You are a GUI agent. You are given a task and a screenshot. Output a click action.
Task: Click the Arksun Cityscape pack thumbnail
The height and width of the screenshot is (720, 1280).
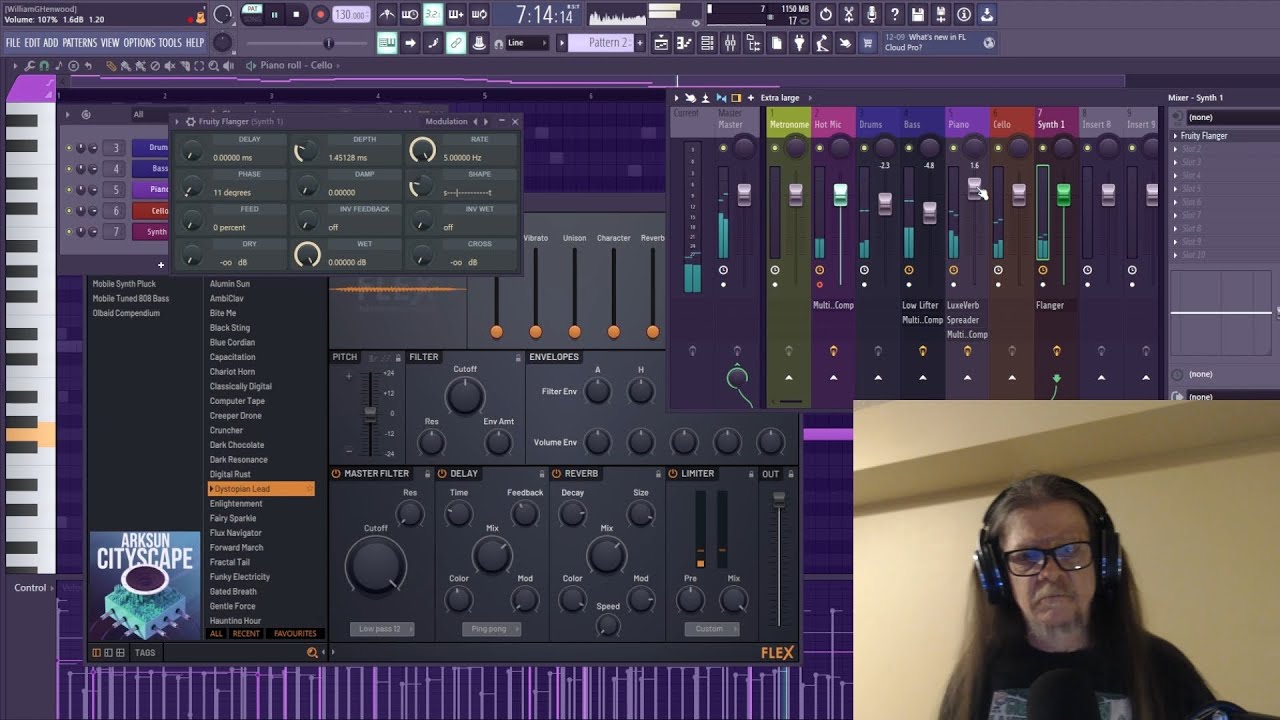point(145,586)
